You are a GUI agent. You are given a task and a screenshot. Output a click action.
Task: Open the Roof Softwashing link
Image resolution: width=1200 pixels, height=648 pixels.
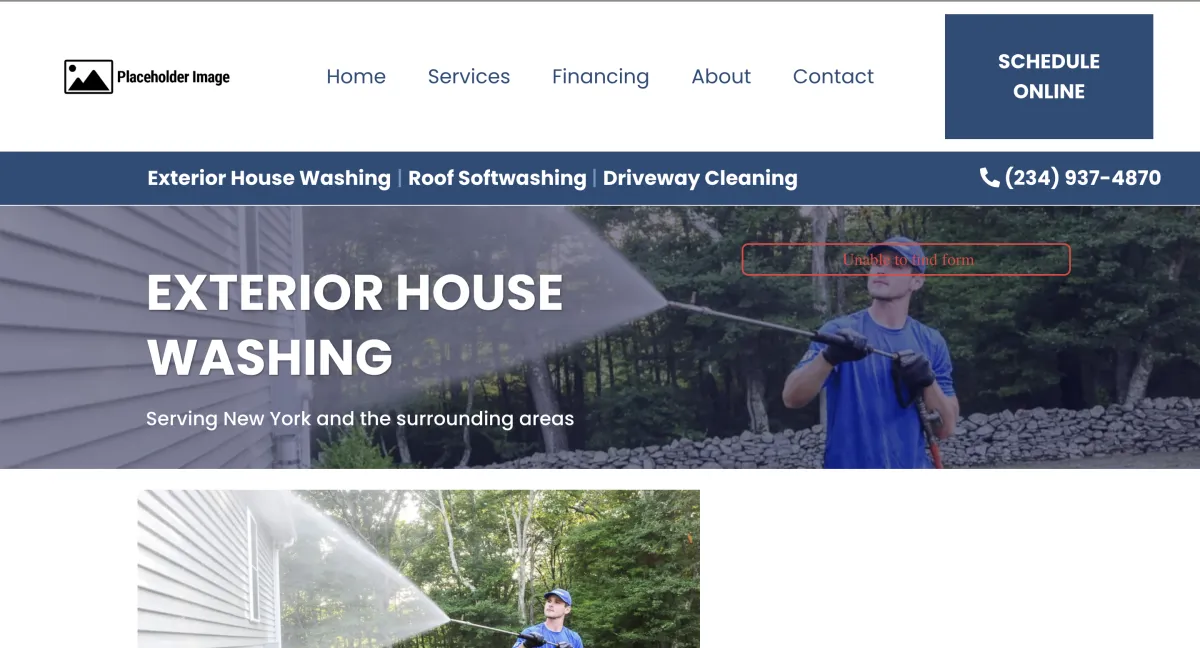[x=497, y=178]
